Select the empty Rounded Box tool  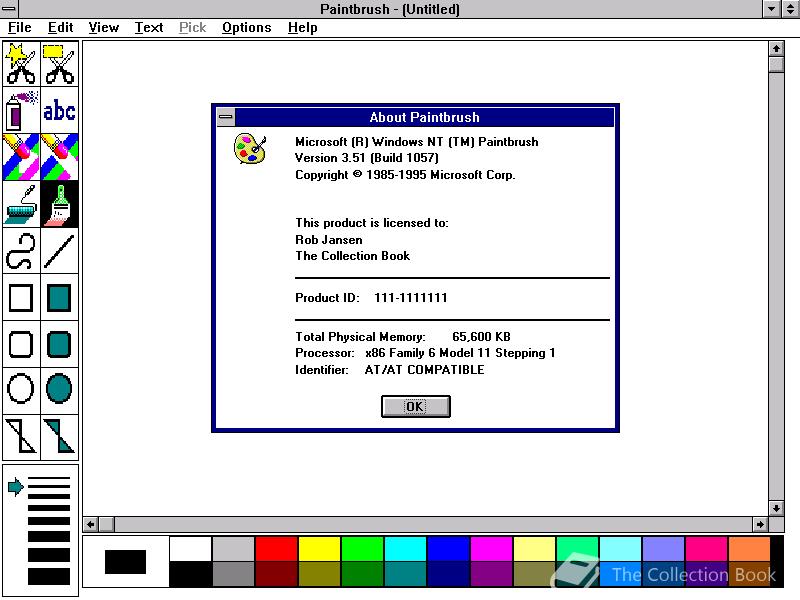[x=21, y=344]
